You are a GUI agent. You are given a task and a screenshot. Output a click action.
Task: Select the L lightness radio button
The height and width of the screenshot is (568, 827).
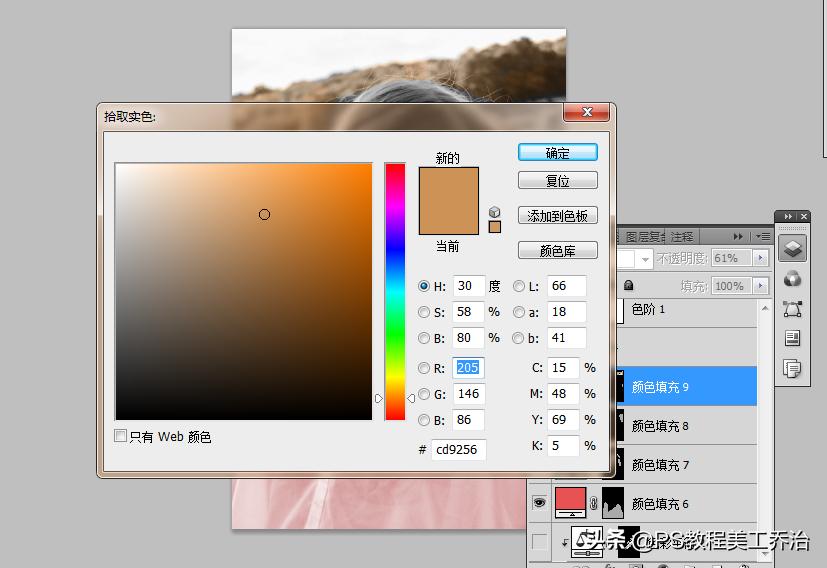click(x=519, y=286)
